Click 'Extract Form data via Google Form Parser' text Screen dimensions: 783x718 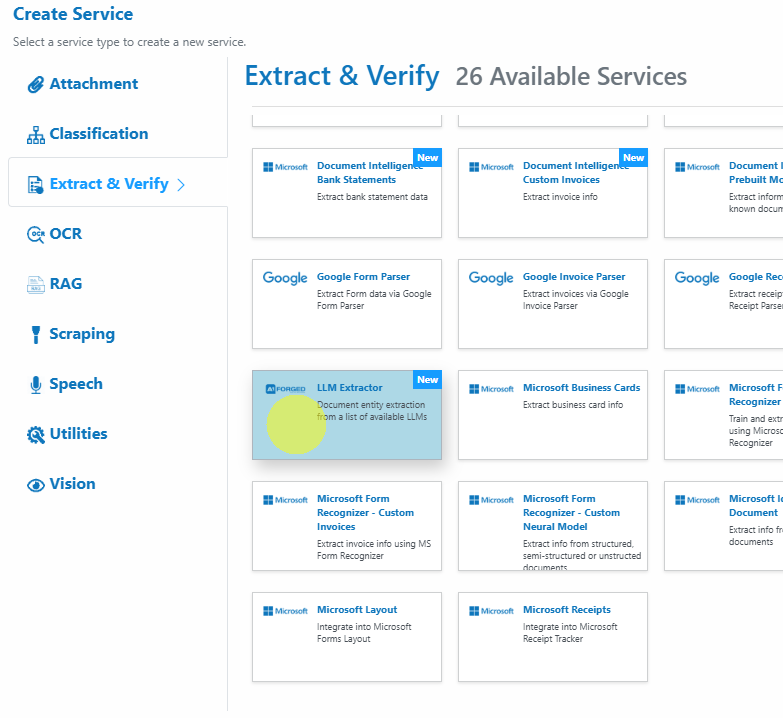pos(374,300)
